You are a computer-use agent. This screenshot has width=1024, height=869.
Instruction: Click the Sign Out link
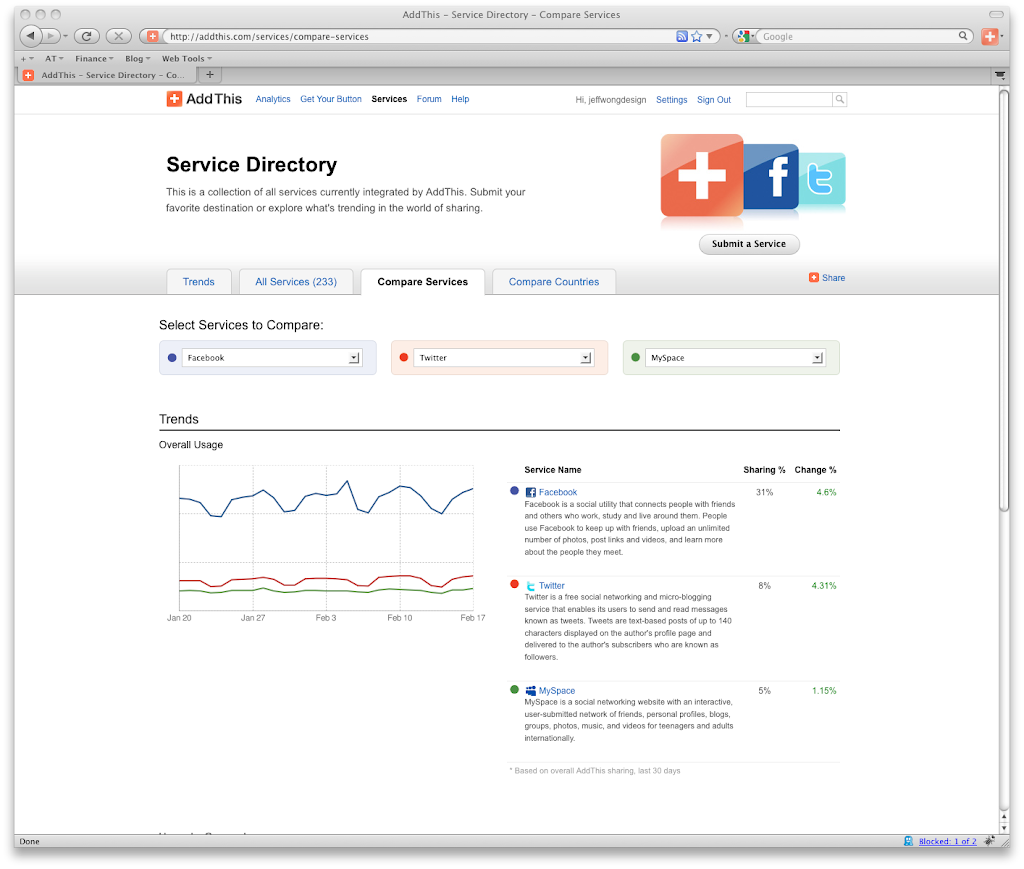pos(714,100)
